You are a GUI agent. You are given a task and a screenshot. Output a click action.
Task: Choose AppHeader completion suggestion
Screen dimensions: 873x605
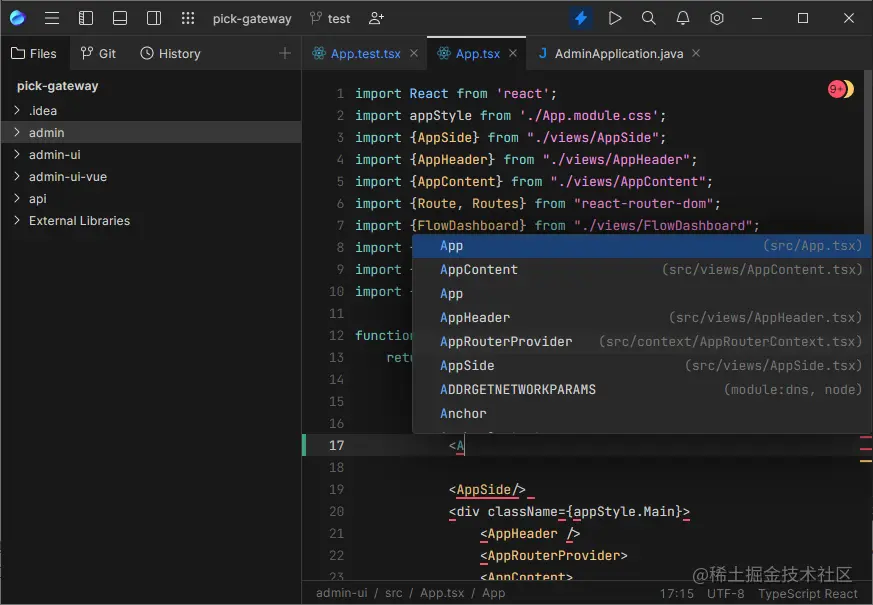(x=641, y=317)
